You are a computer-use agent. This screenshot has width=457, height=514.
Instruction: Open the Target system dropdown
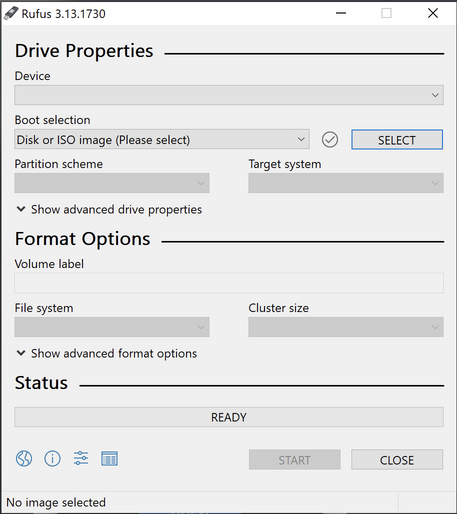[x=346, y=183]
